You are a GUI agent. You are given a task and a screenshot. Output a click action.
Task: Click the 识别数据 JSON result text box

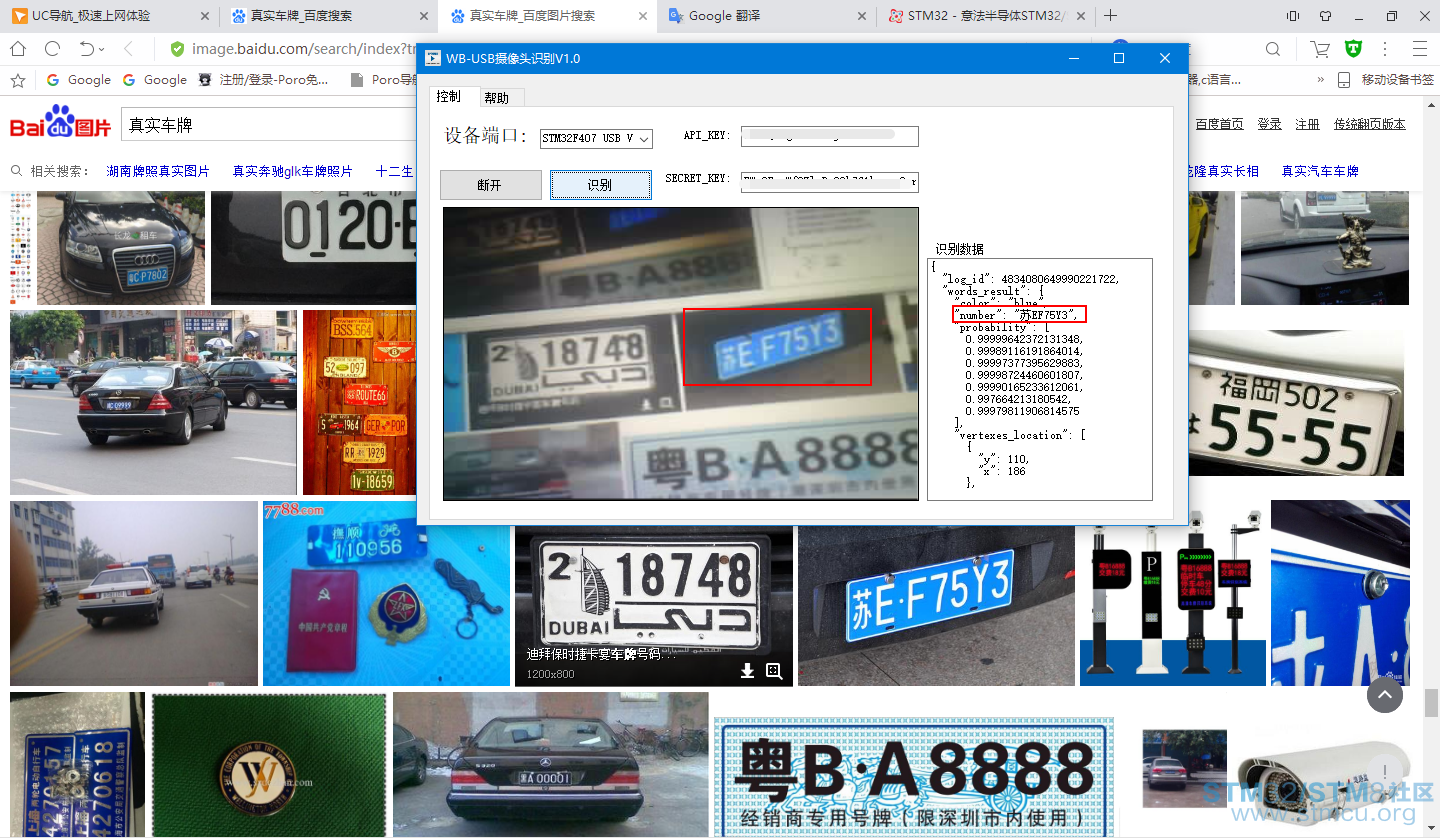1040,379
